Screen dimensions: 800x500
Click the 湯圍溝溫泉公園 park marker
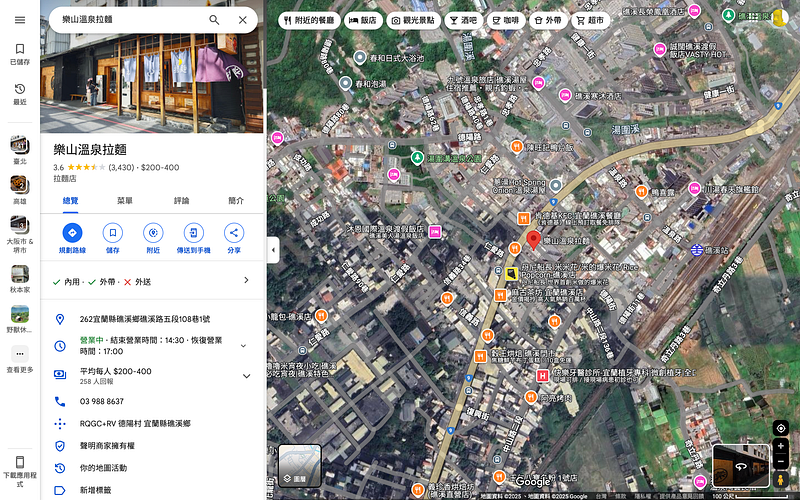coord(417,158)
